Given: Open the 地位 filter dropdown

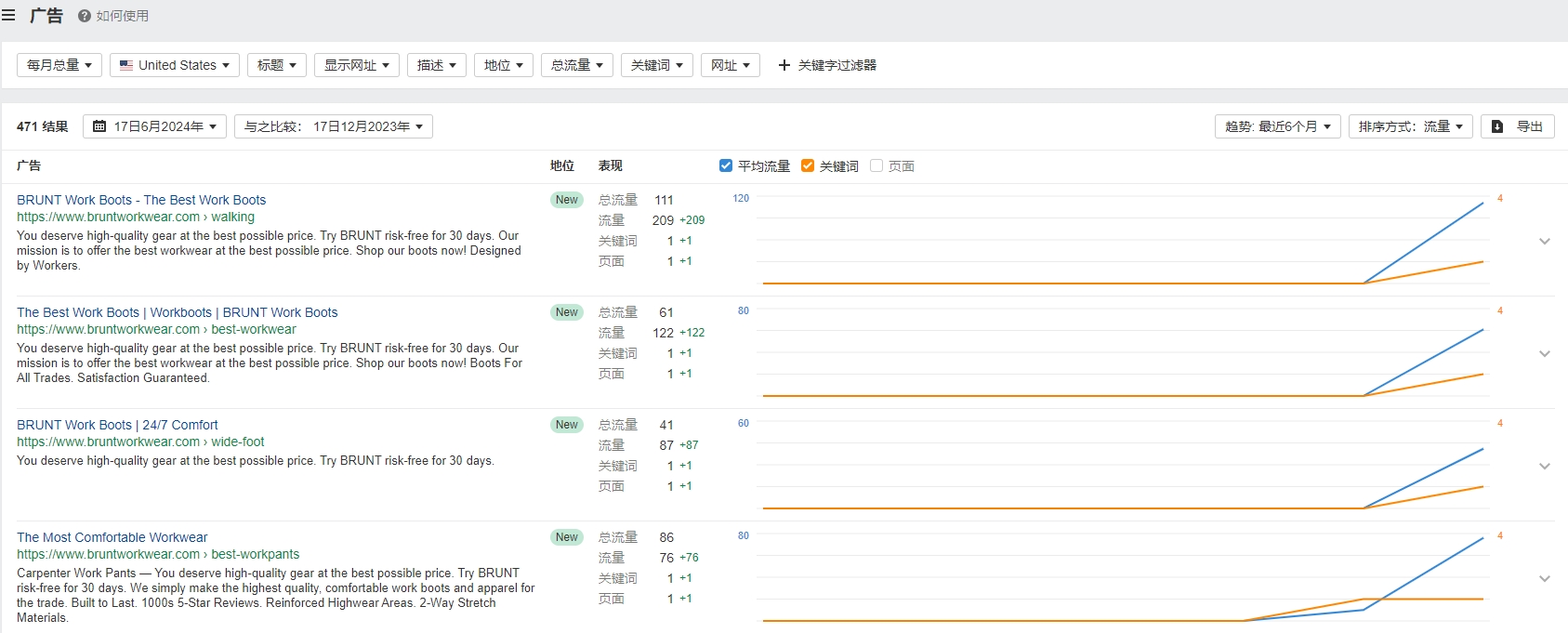Looking at the screenshot, I should (504, 65).
